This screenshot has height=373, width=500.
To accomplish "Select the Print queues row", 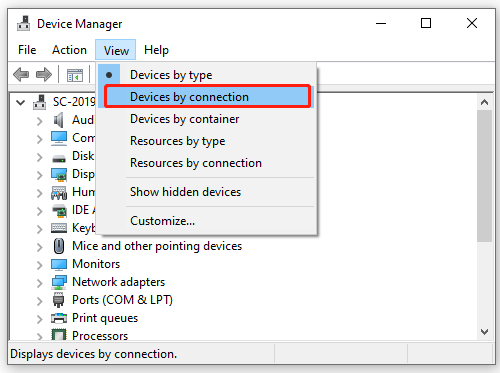I will tap(105, 318).
